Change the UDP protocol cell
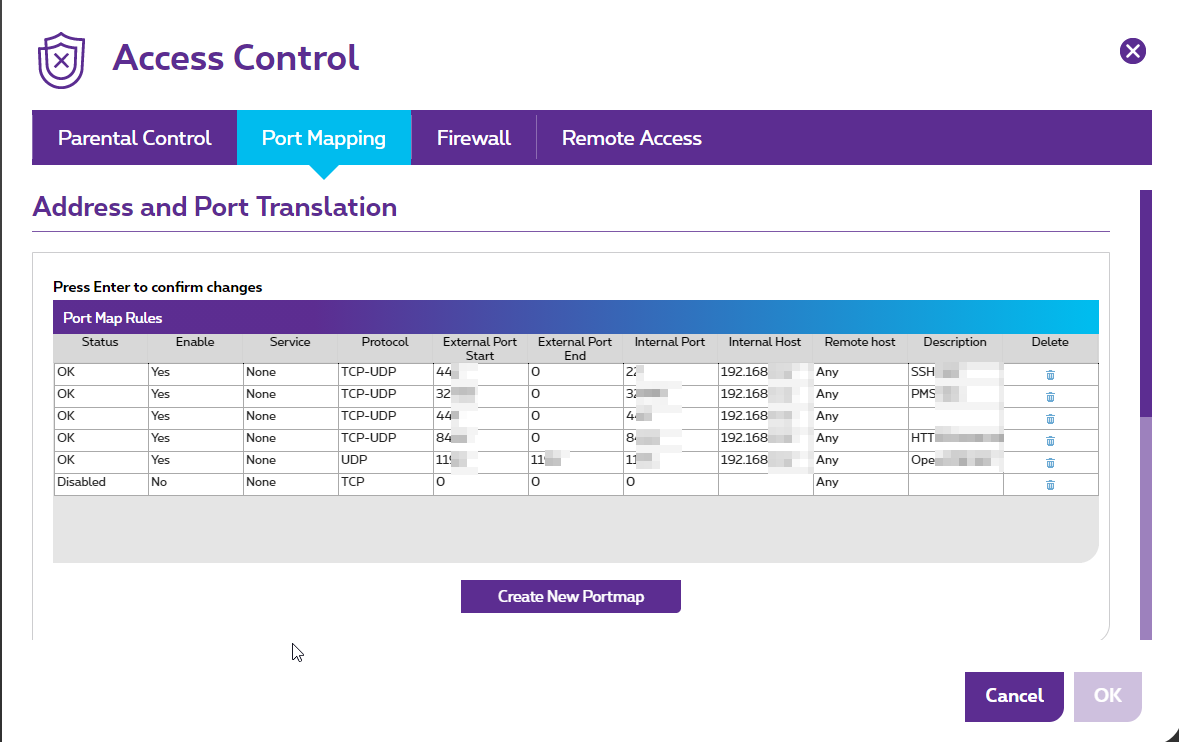1179x742 pixels. pos(385,460)
